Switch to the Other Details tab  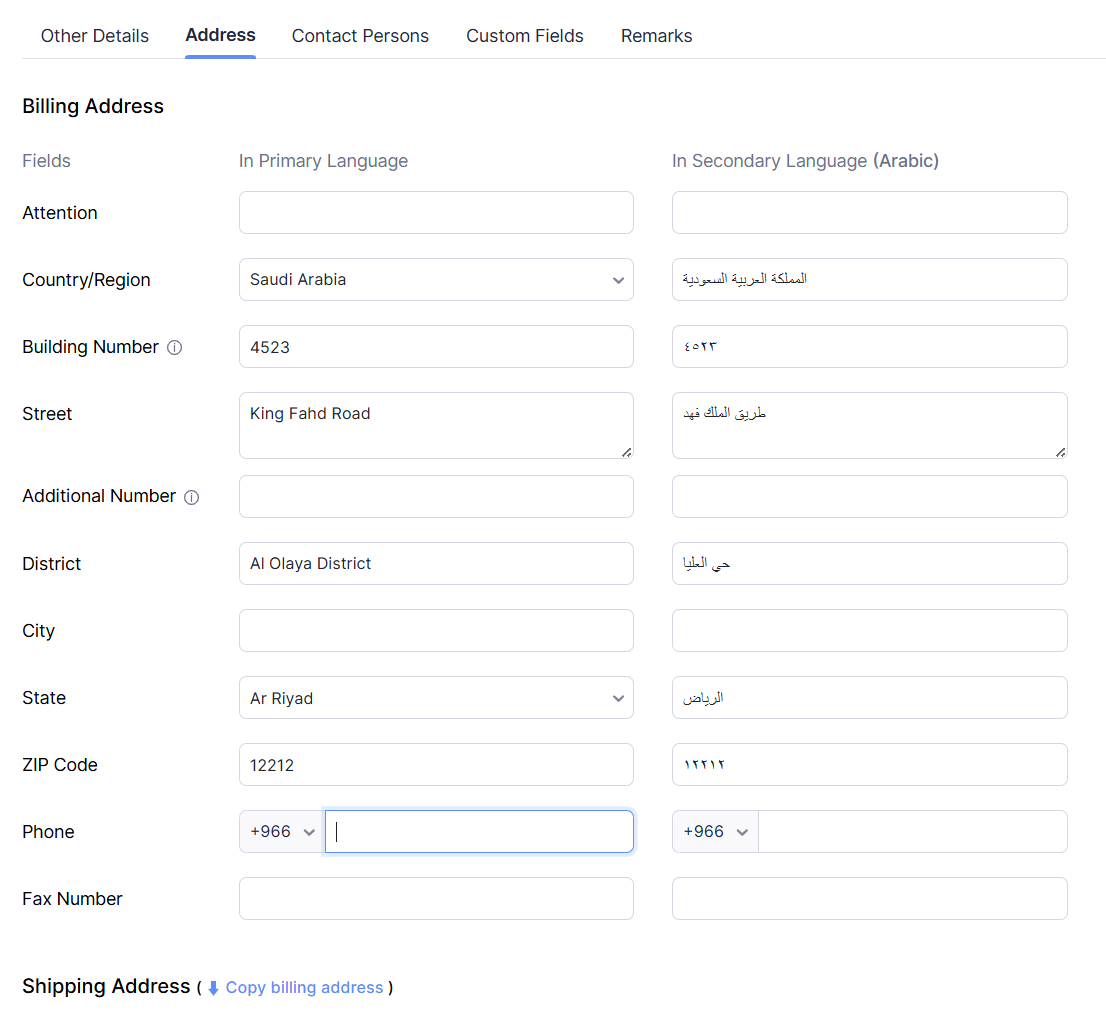pos(95,36)
